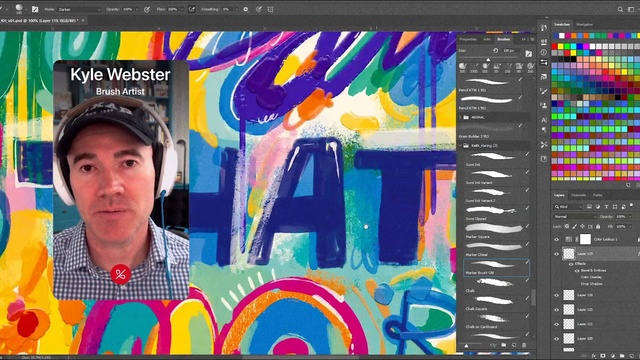Toggle brush settings from Brushes panel button
This screenshot has width=640, height=360.
click(529, 53)
